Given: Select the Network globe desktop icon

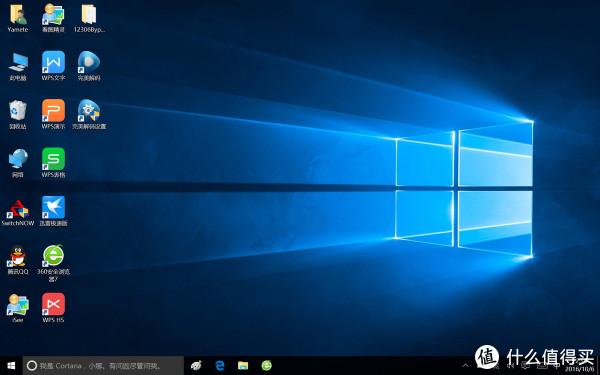Looking at the screenshot, I should point(18,163).
